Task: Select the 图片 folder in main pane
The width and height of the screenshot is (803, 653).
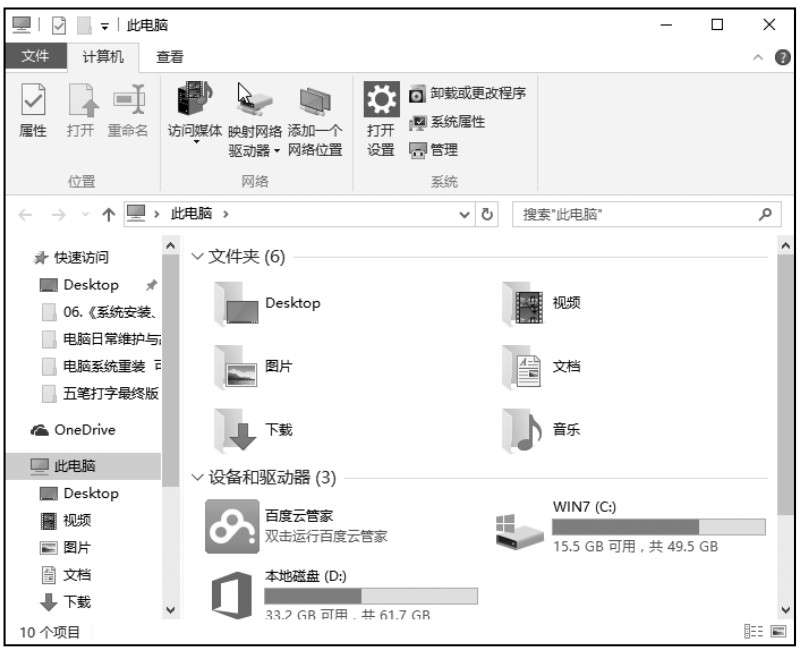Action: (253, 367)
